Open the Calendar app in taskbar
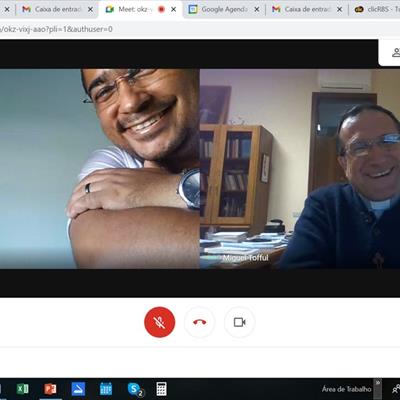This screenshot has height=400, width=400. (106, 389)
